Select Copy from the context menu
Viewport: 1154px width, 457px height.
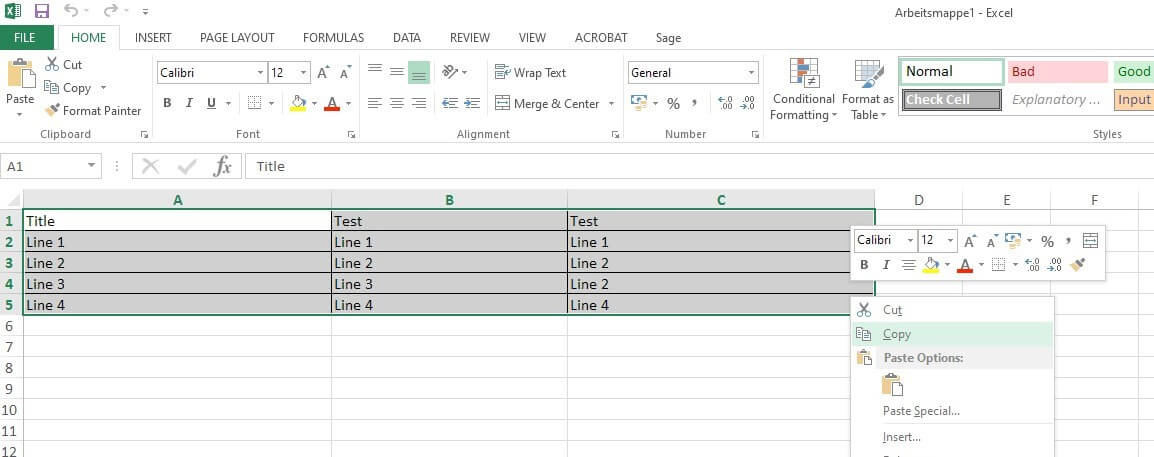tap(897, 335)
